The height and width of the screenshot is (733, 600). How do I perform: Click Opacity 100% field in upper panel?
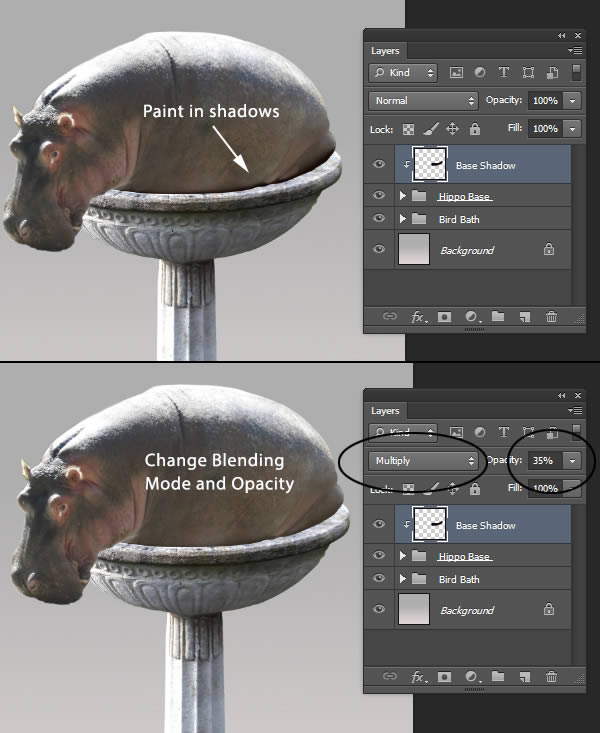click(546, 101)
